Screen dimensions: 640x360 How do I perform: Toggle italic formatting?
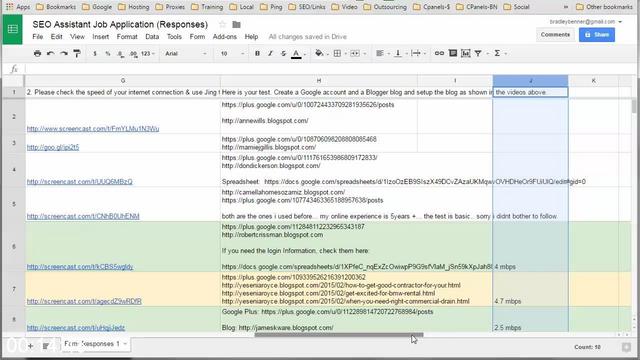pos(270,53)
